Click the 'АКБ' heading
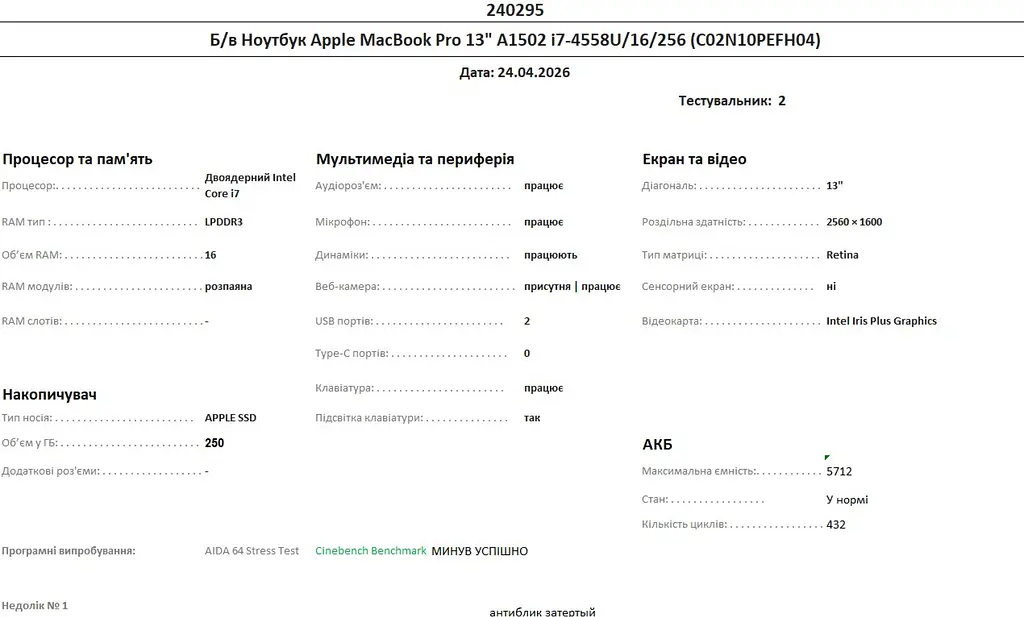 pyautogui.click(x=657, y=445)
